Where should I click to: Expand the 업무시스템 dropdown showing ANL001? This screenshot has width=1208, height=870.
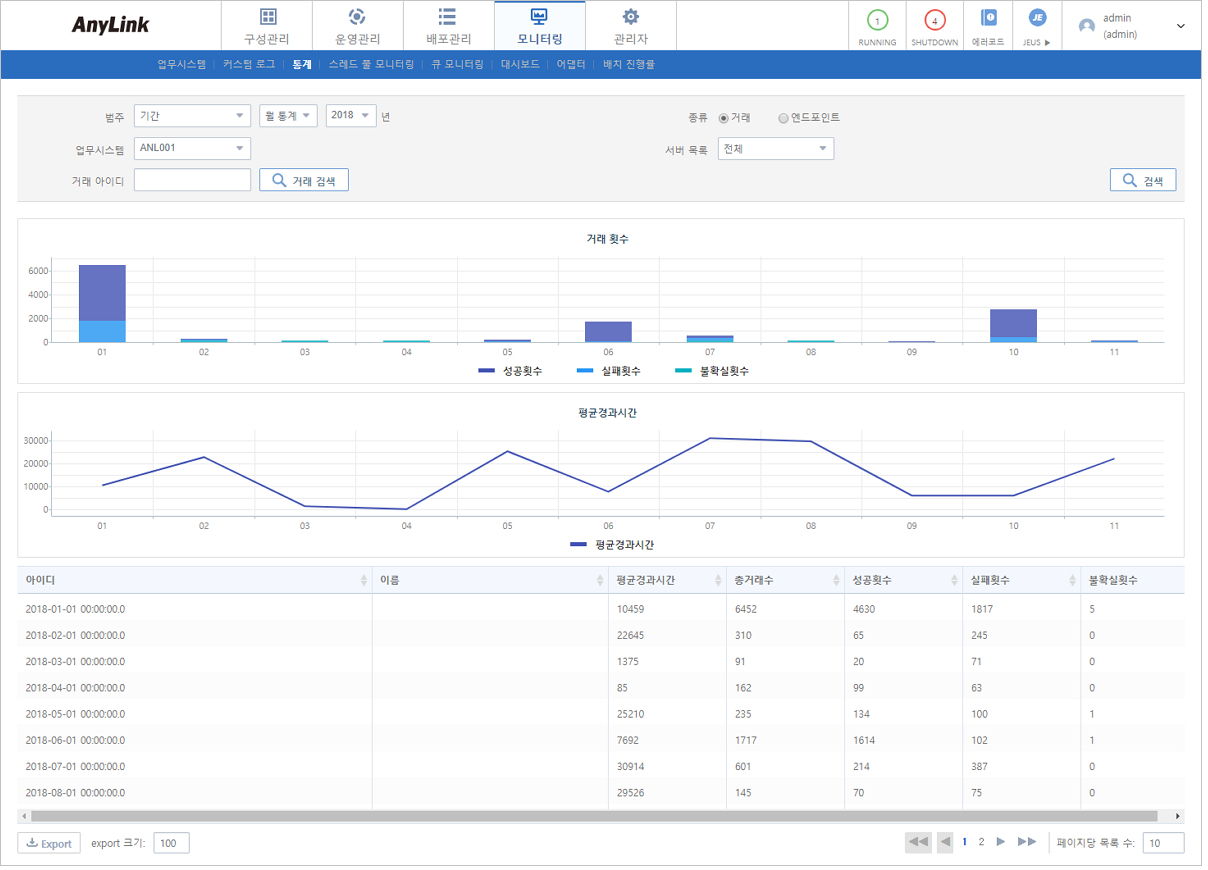coord(191,147)
